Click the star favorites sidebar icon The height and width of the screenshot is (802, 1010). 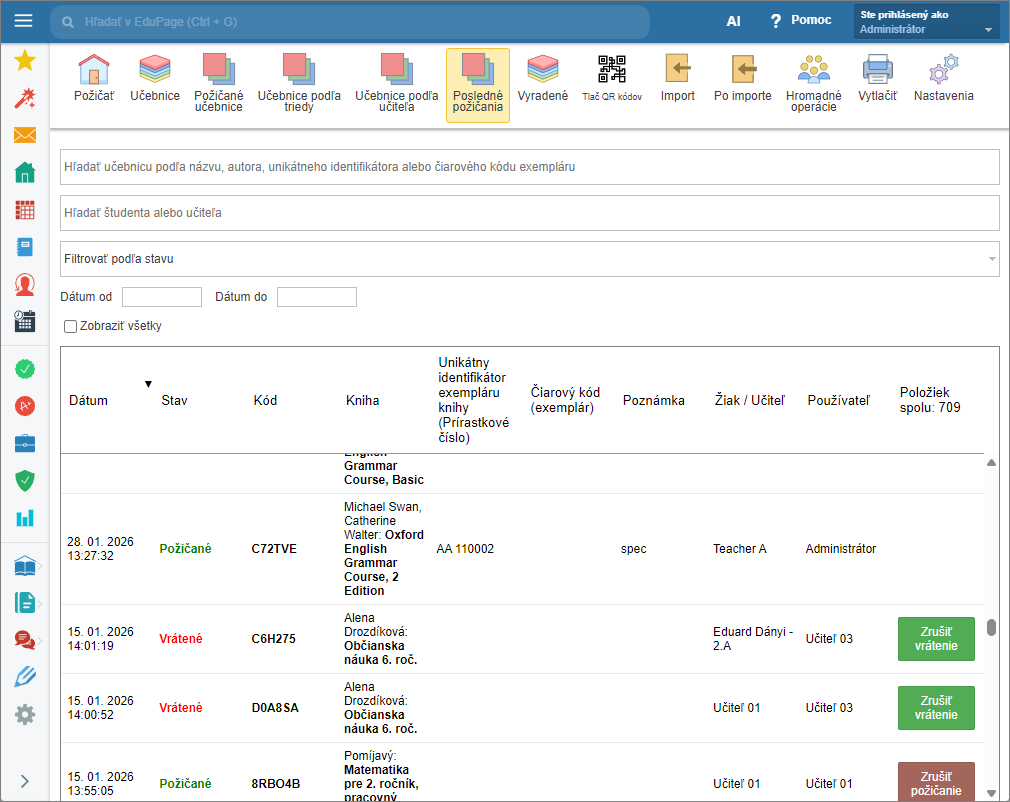[x=25, y=61]
